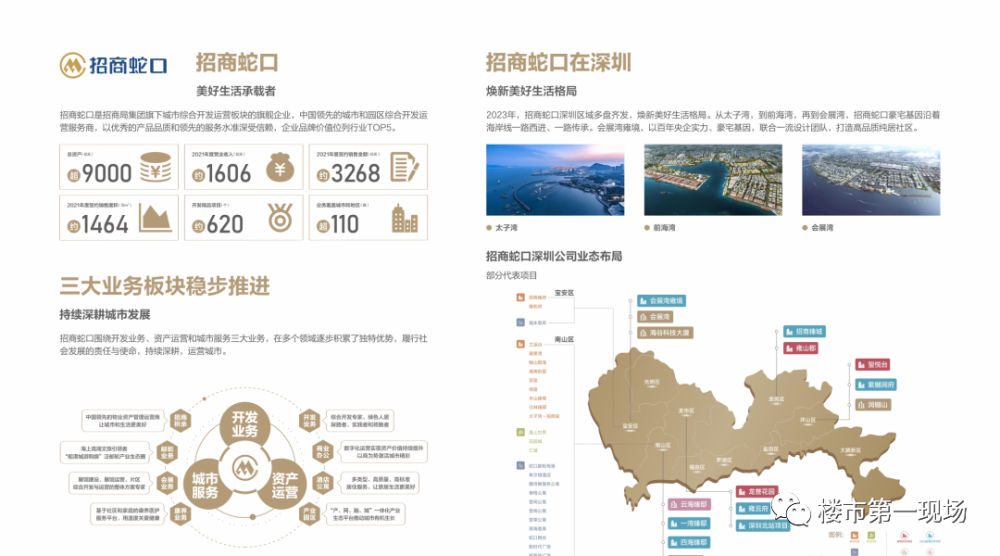Select the 资产运营 circle
Screen dimensions: 1000x556
pos(284,485)
